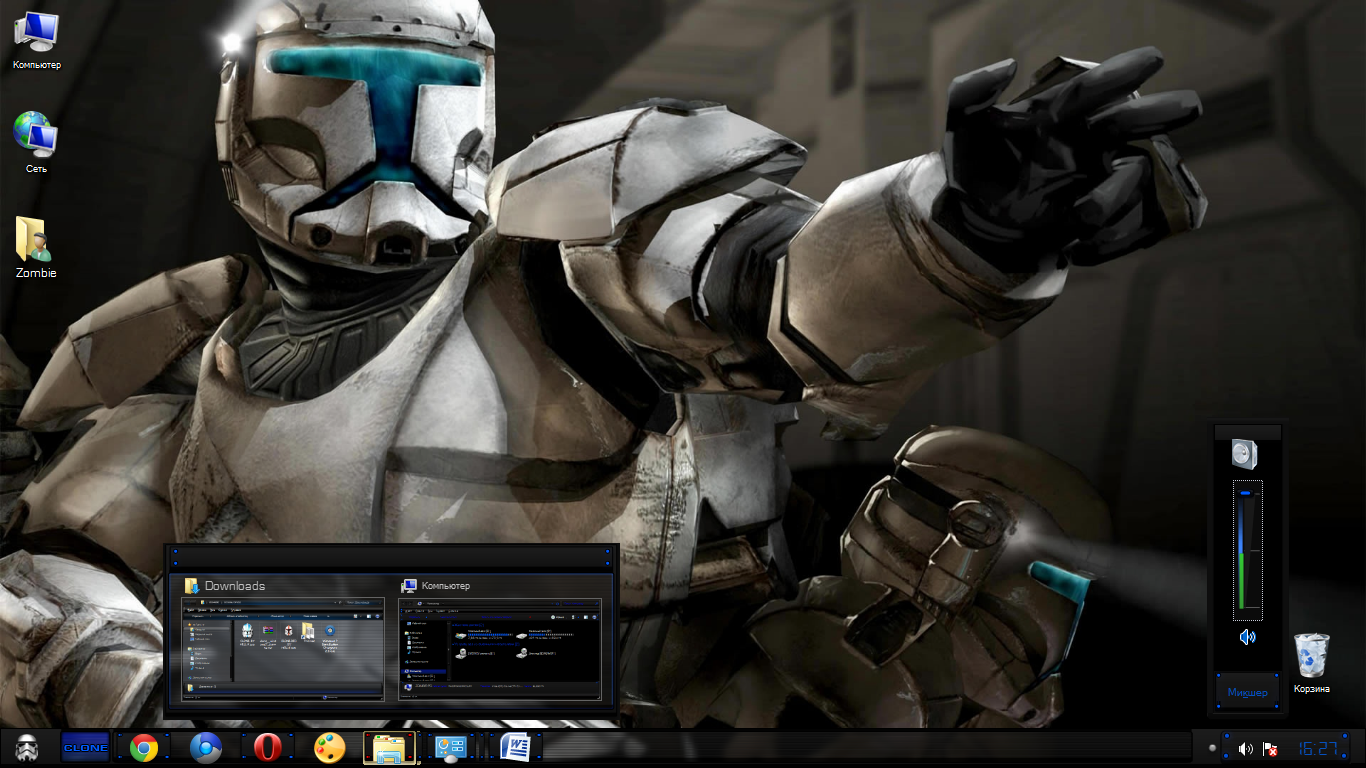Open the paint palette app icon

[x=329, y=747]
